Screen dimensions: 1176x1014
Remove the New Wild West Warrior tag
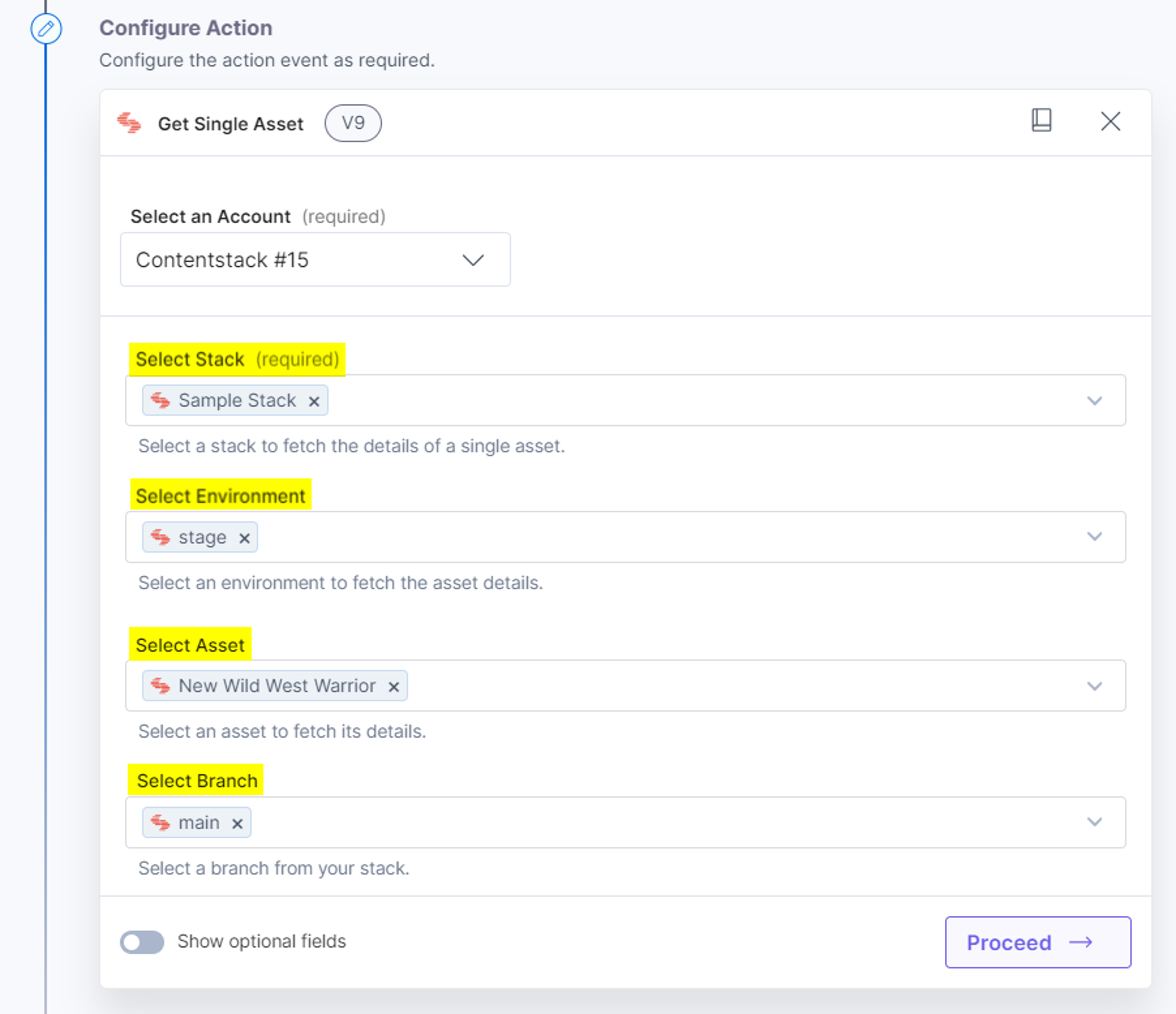(394, 687)
